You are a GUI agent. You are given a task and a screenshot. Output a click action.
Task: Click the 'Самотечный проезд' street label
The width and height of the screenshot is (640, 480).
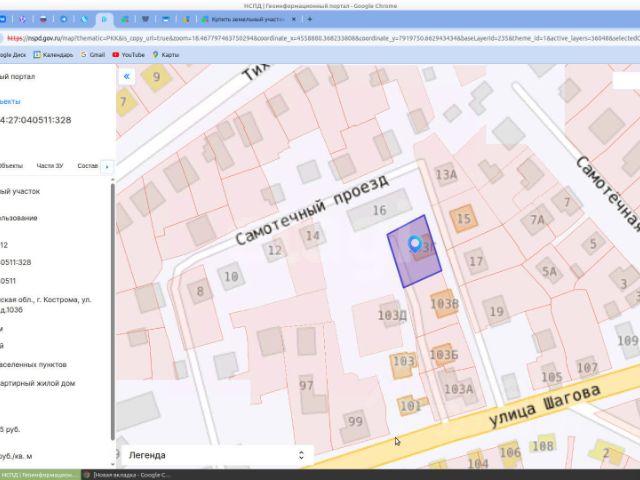click(313, 211)
